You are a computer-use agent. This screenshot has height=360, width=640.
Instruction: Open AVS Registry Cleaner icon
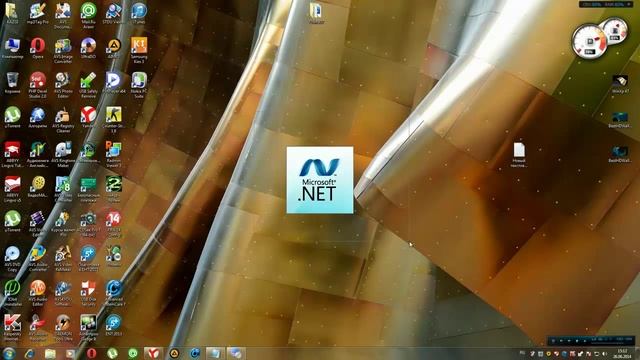(63, 120)
